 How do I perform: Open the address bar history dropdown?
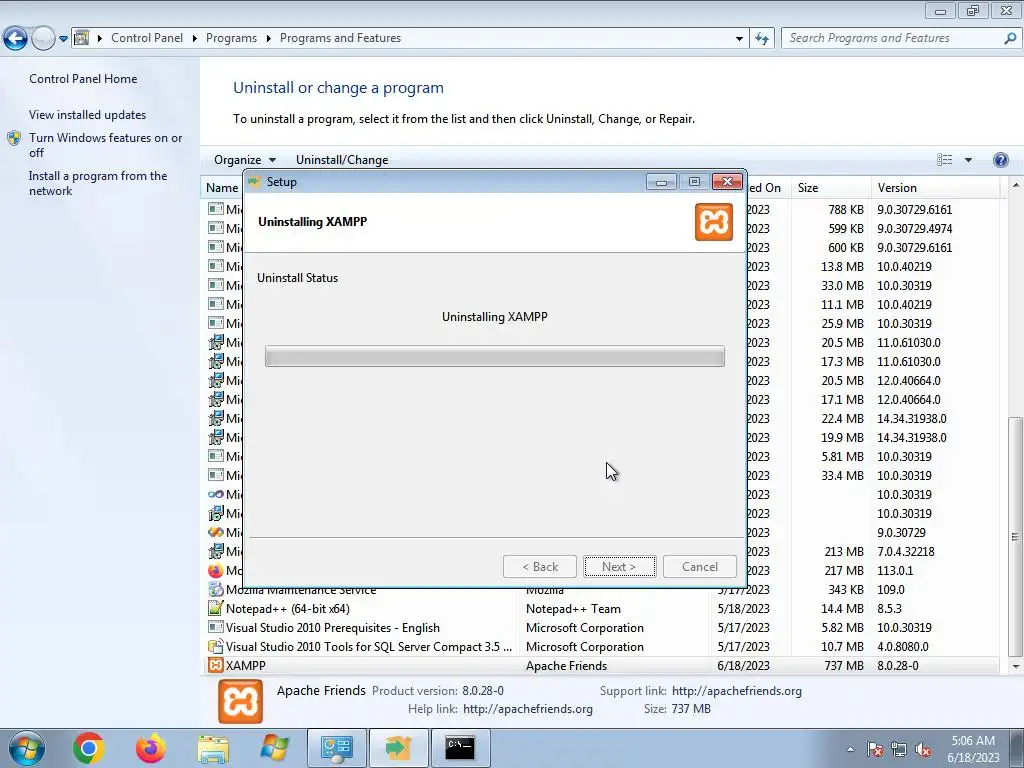point(739,39)
